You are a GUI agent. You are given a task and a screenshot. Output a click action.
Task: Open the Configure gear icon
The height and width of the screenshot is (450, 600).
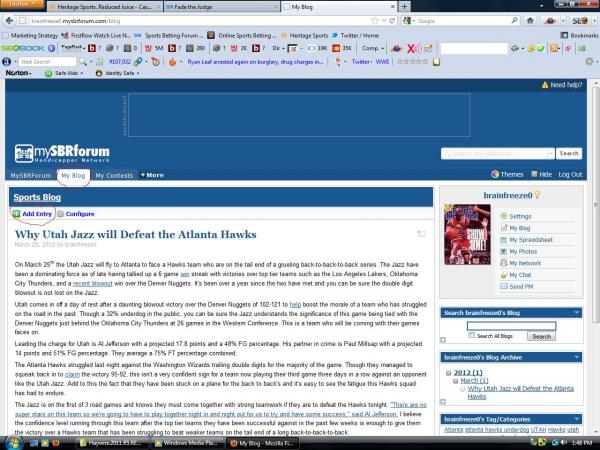coord(60,214)
